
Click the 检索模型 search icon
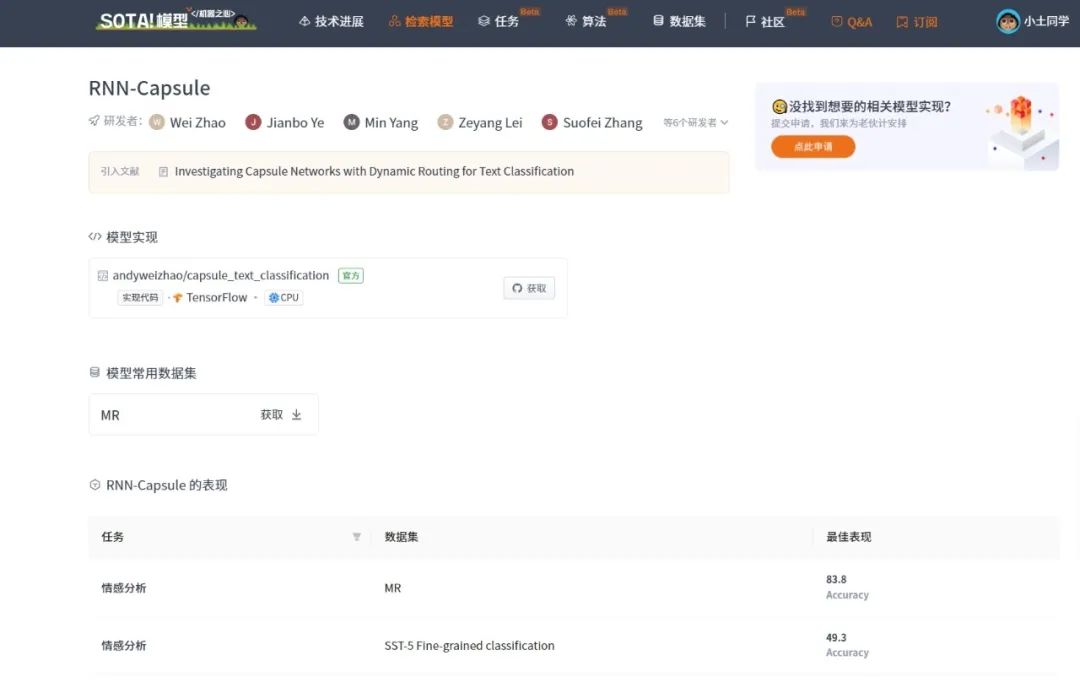[392, 20]
